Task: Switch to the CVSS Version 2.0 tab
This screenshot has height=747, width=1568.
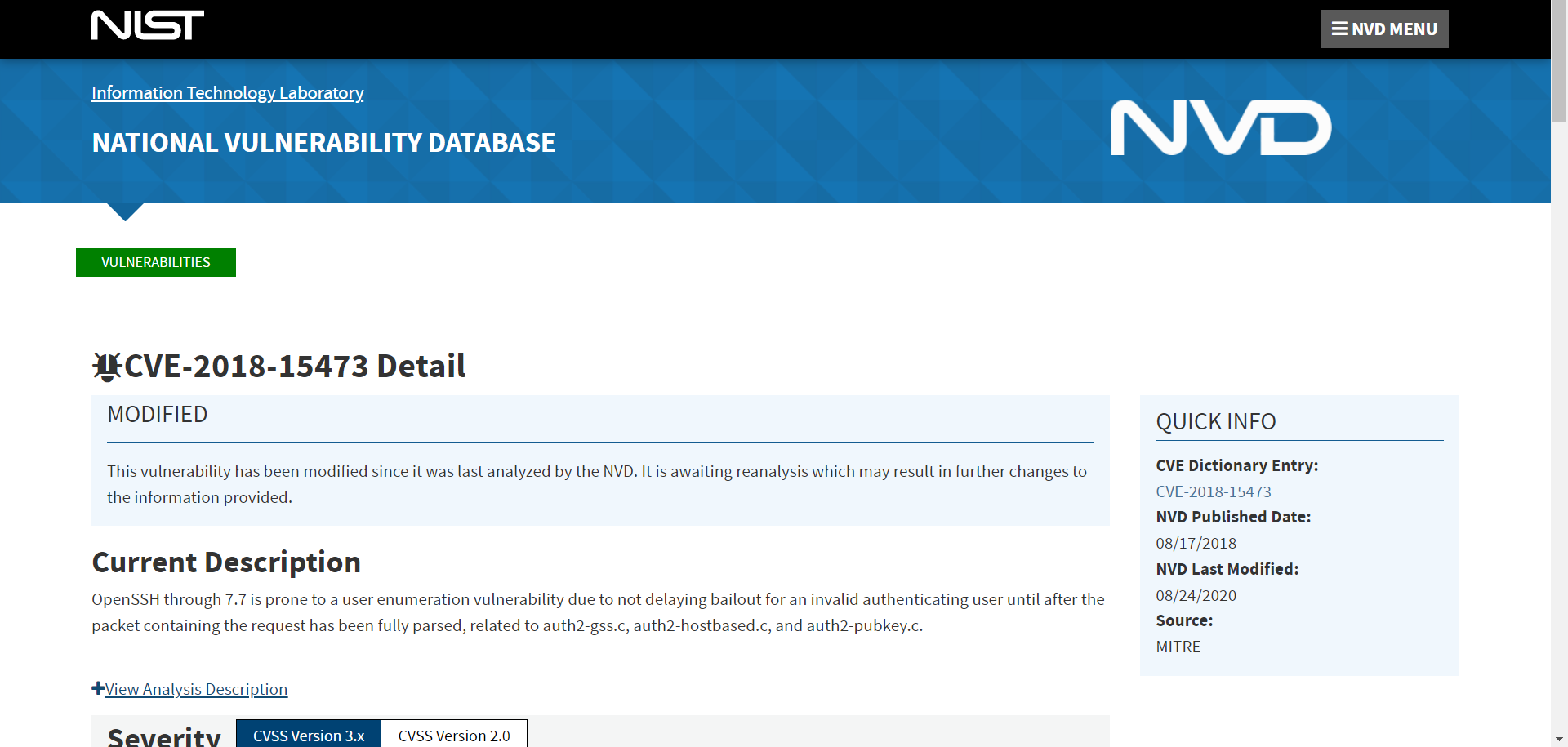Action: point(454,735)
